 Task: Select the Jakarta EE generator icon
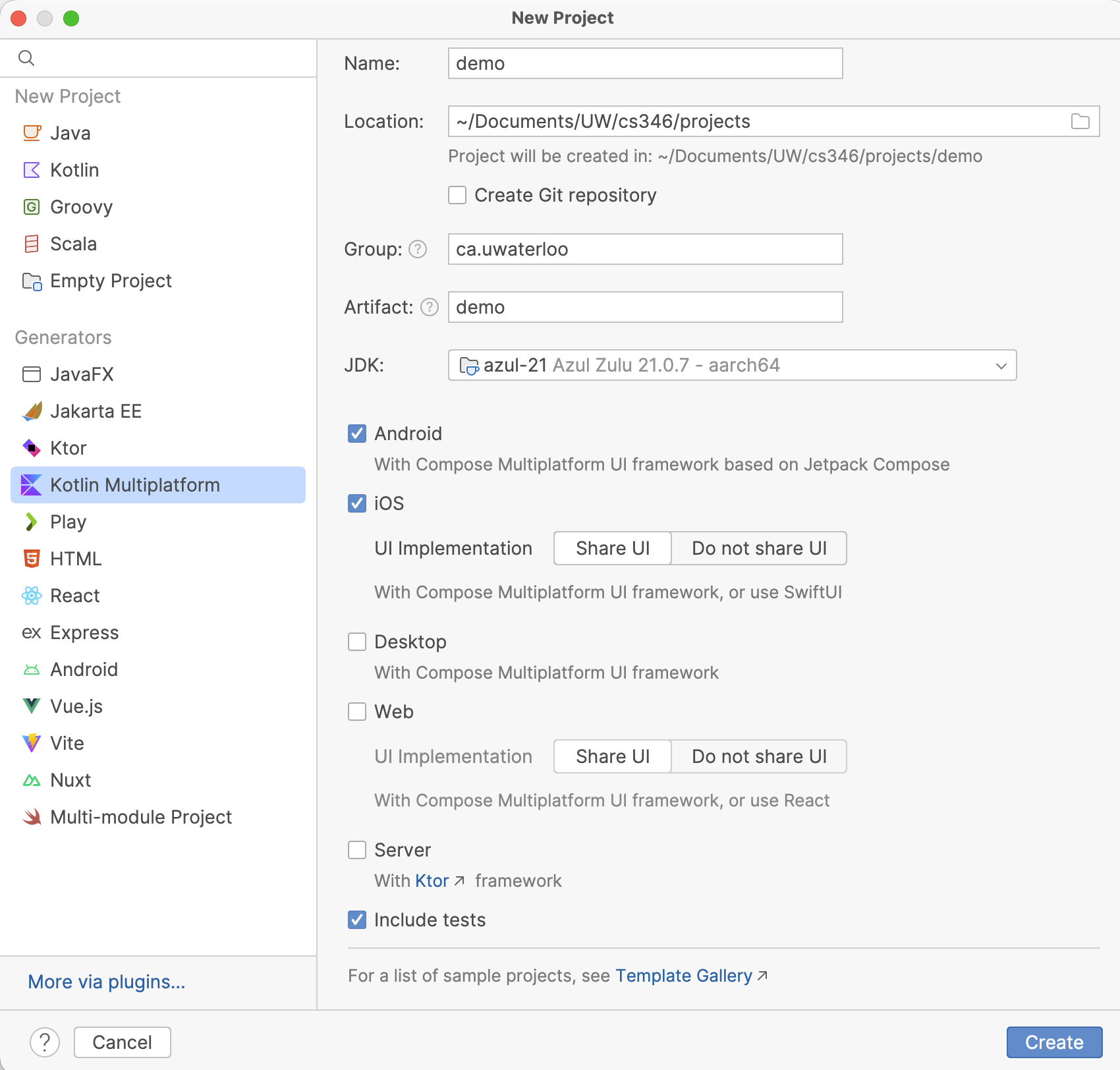(32, 411)
